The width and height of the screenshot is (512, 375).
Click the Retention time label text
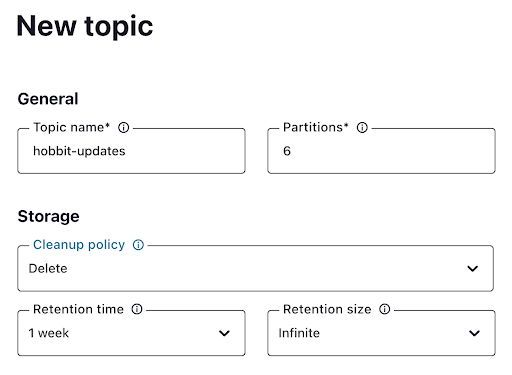[78, 309]
